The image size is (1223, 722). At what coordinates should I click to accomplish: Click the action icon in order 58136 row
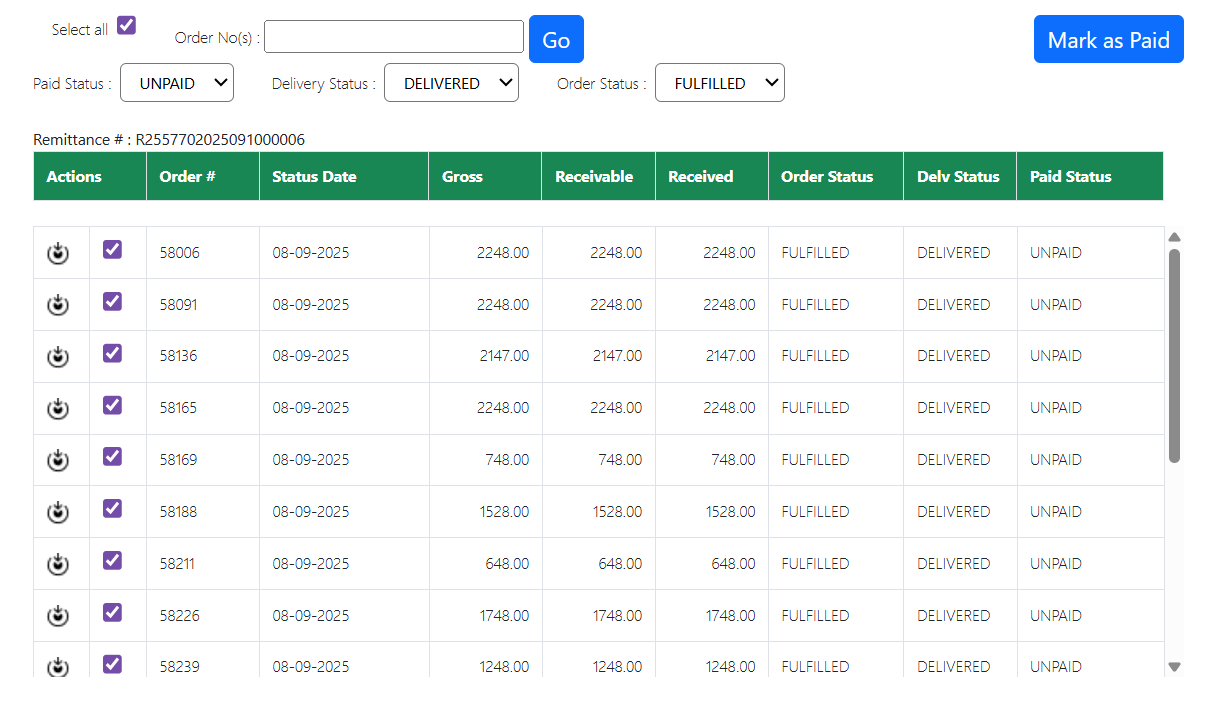pyautogui.click(x=58, y=356)
